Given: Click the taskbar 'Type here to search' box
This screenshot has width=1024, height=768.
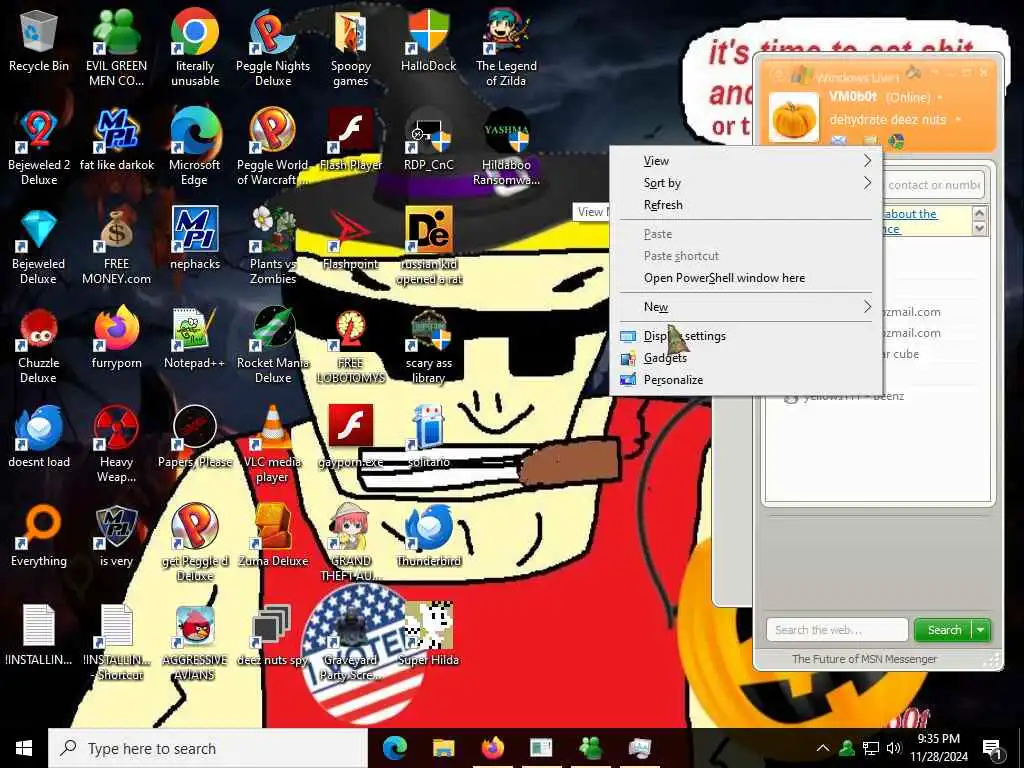Looking at the screenshot, I should tap(208, 748).
